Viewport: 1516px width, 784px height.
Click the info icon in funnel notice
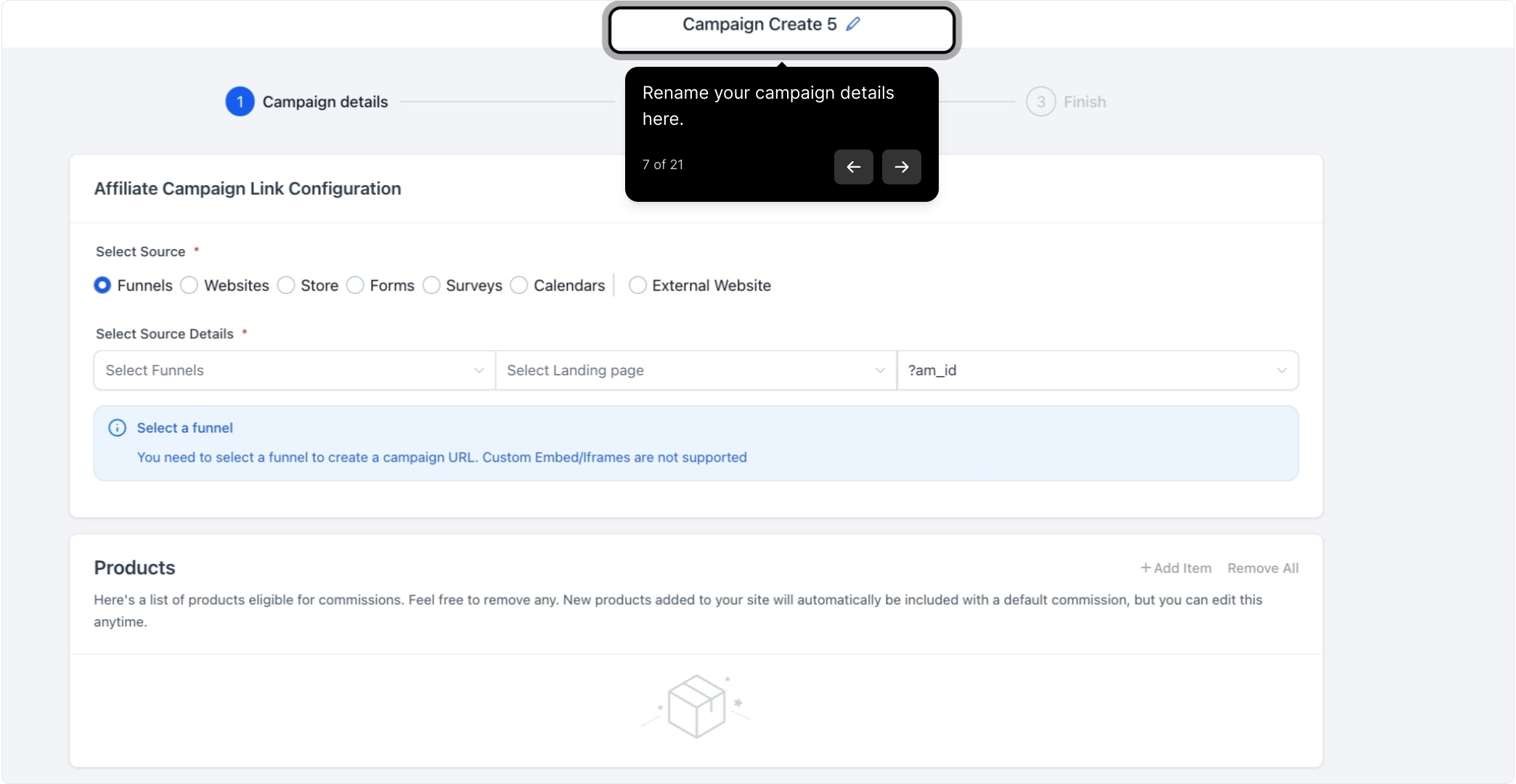pos(117,428)
